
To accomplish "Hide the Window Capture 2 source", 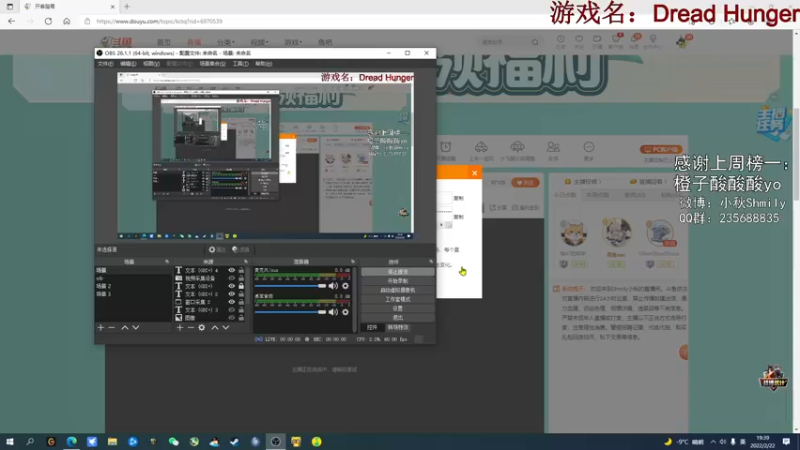I will 232,302.
